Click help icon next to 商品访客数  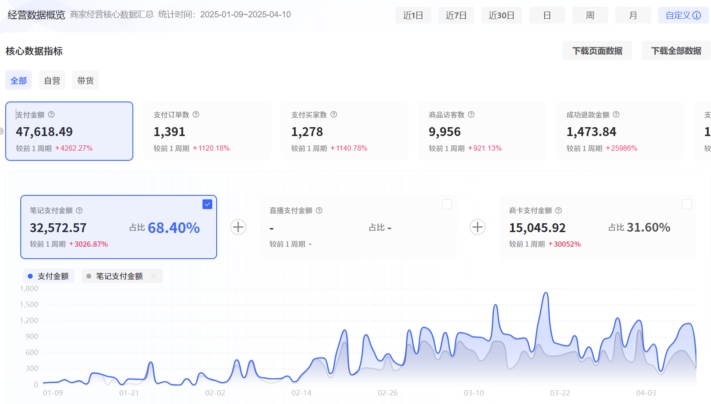pos(471,115)
